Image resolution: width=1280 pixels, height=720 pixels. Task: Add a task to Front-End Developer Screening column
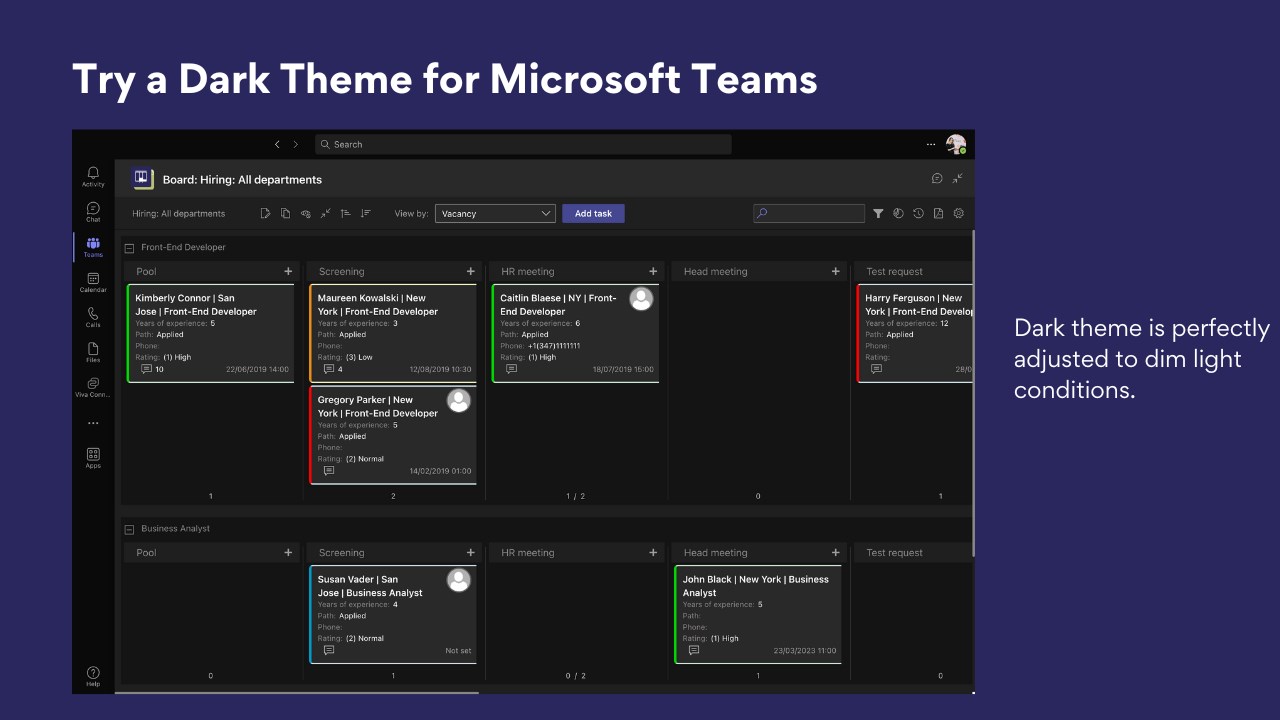point(471,271)
